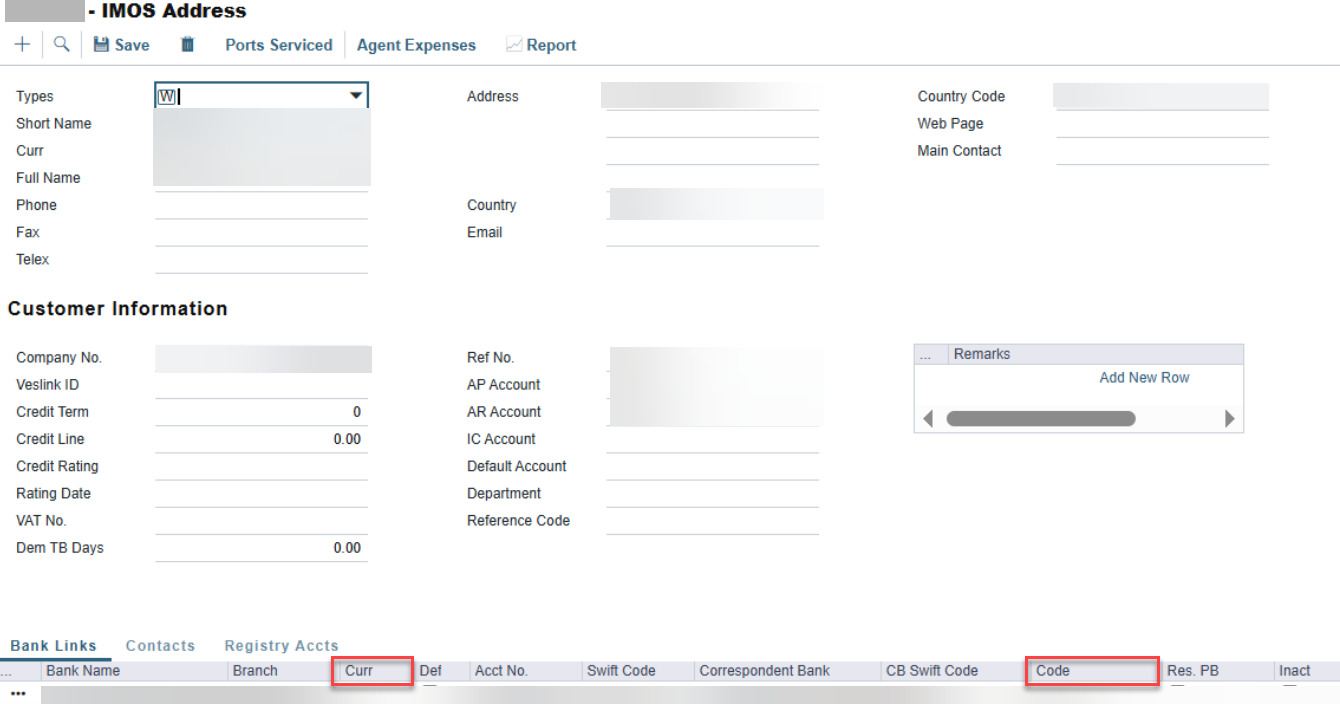Open Ports Serviced from the toolbar
1340x704 pixels.
coord(278,45)
